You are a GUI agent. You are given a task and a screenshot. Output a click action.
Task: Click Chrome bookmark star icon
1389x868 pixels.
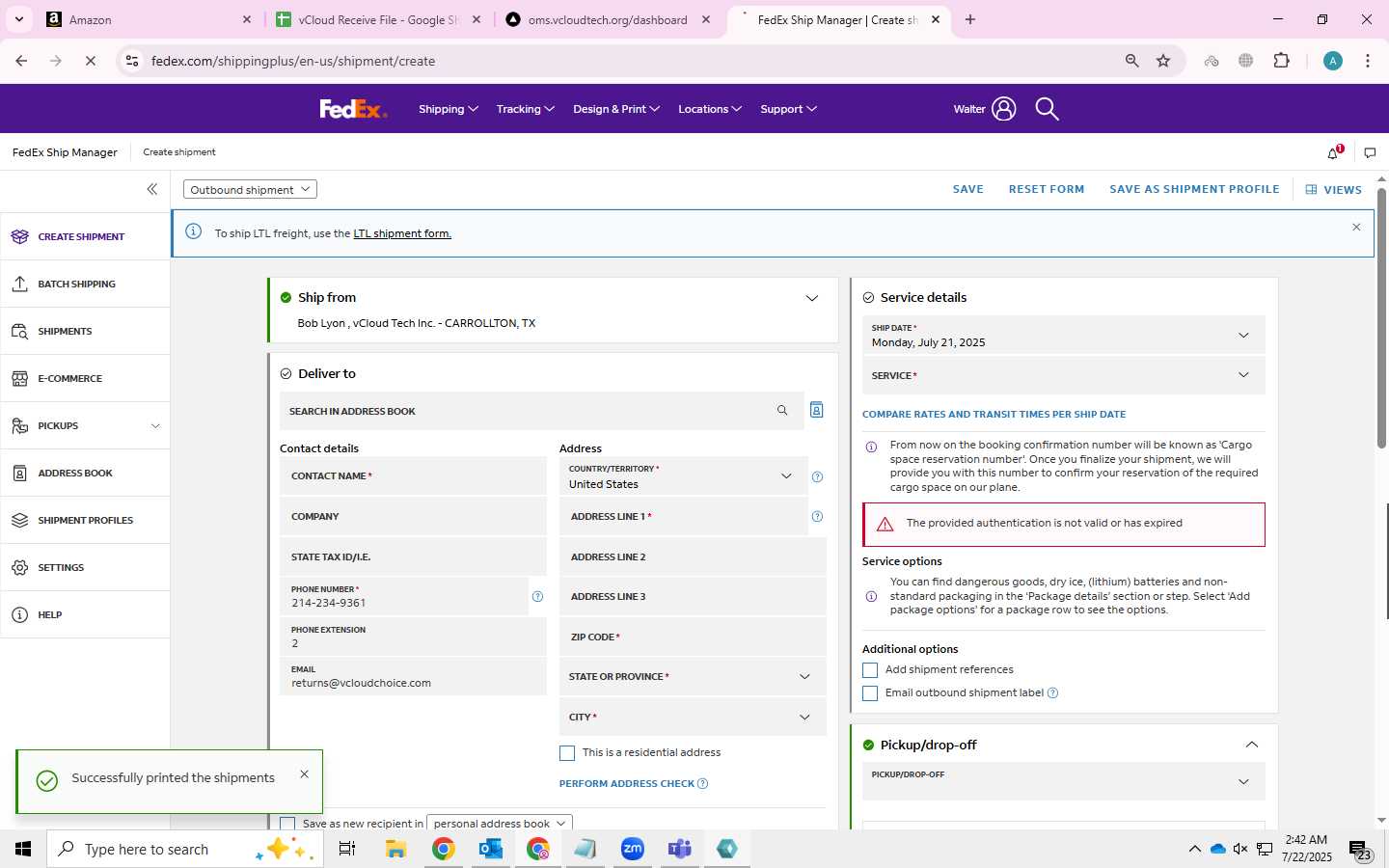1163,61
